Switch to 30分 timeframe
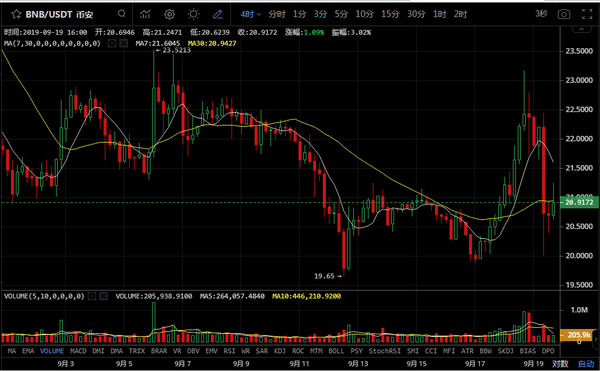The width and height of the screenshot is (600, 371). coord(416,15)
